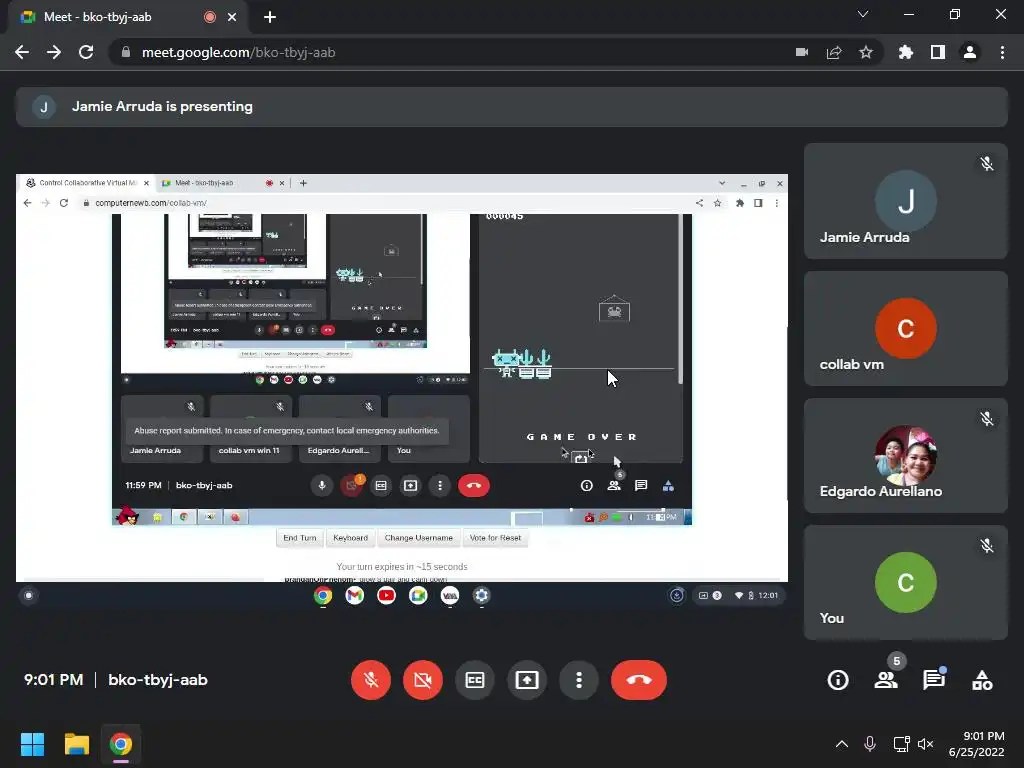Bookmark this page with the star
The image size is (1024, 768).
click(x=866, y=52)
